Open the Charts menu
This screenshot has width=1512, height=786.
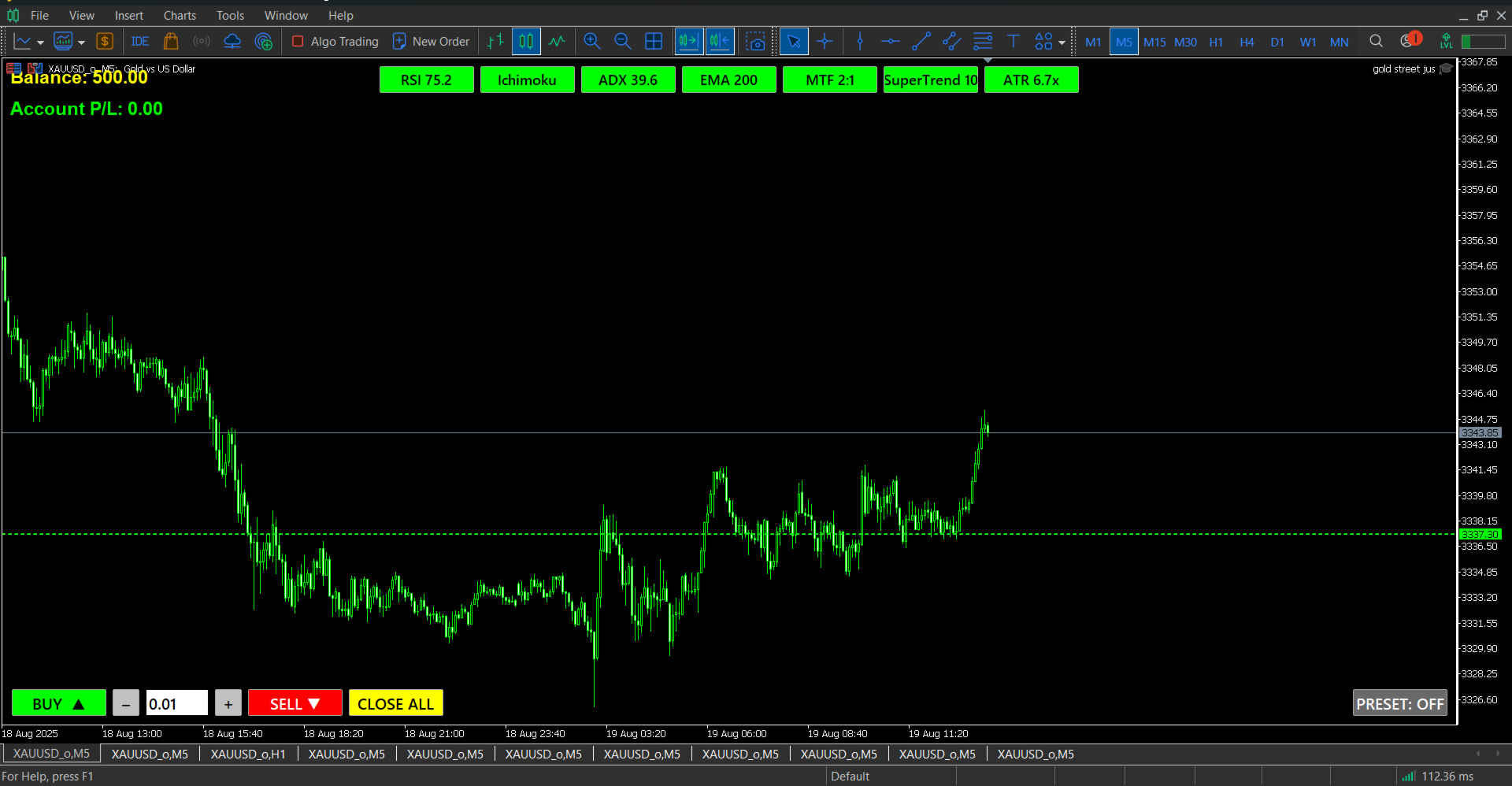point(180,15)
